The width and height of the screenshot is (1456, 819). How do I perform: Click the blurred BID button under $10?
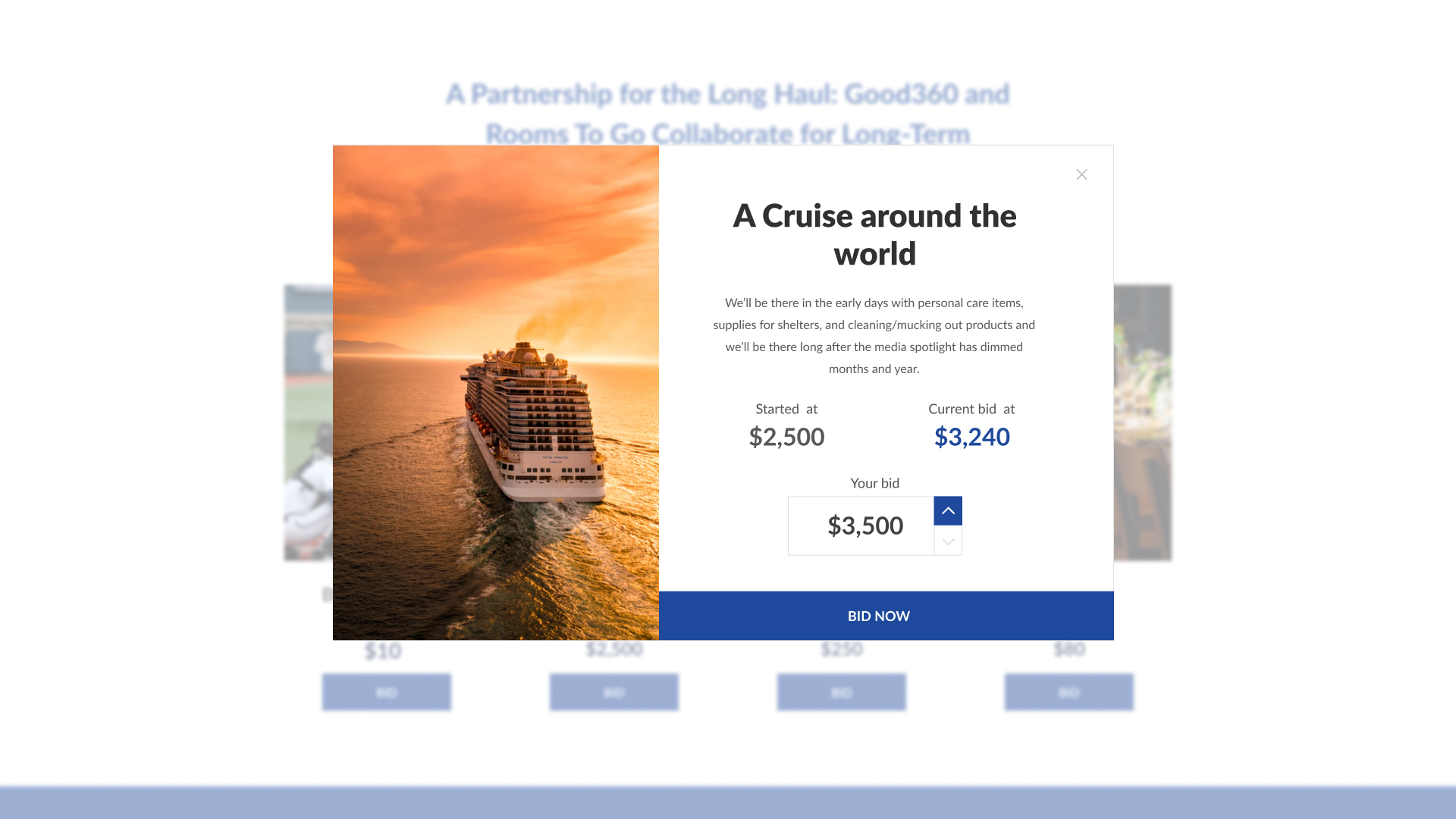[x=387, y=692]
